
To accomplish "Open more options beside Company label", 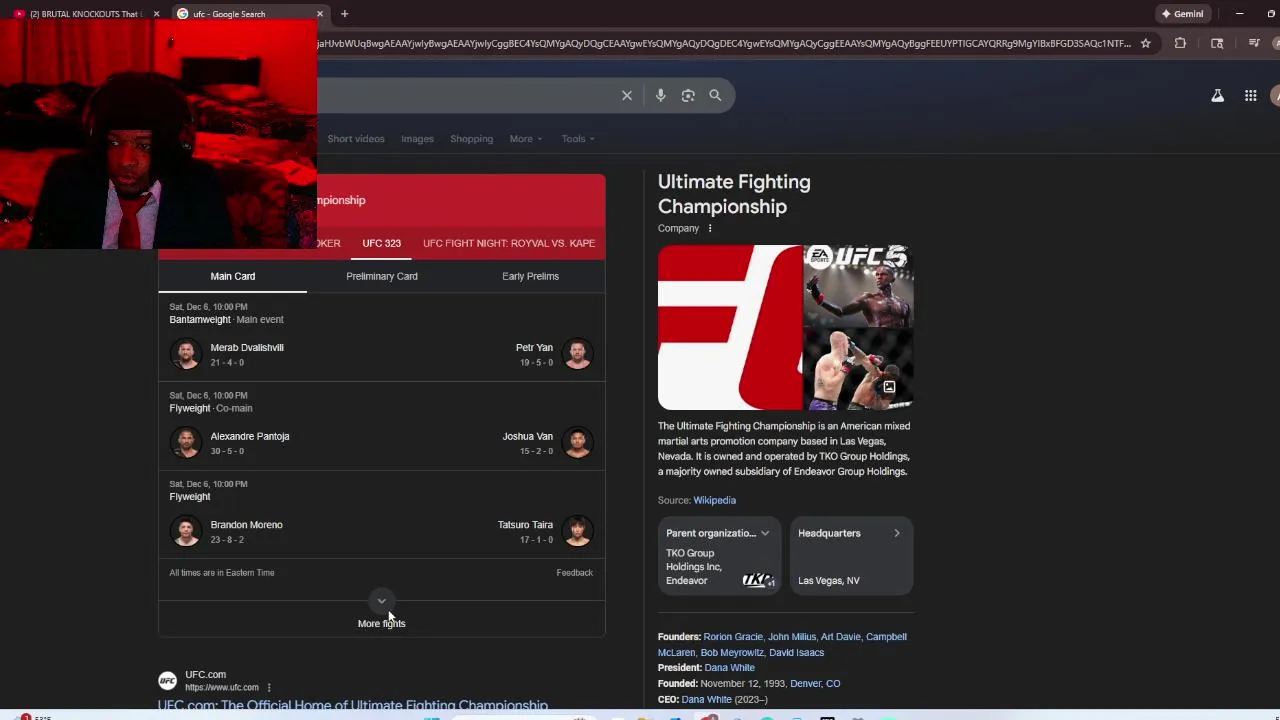I will [x=710, y=228].
